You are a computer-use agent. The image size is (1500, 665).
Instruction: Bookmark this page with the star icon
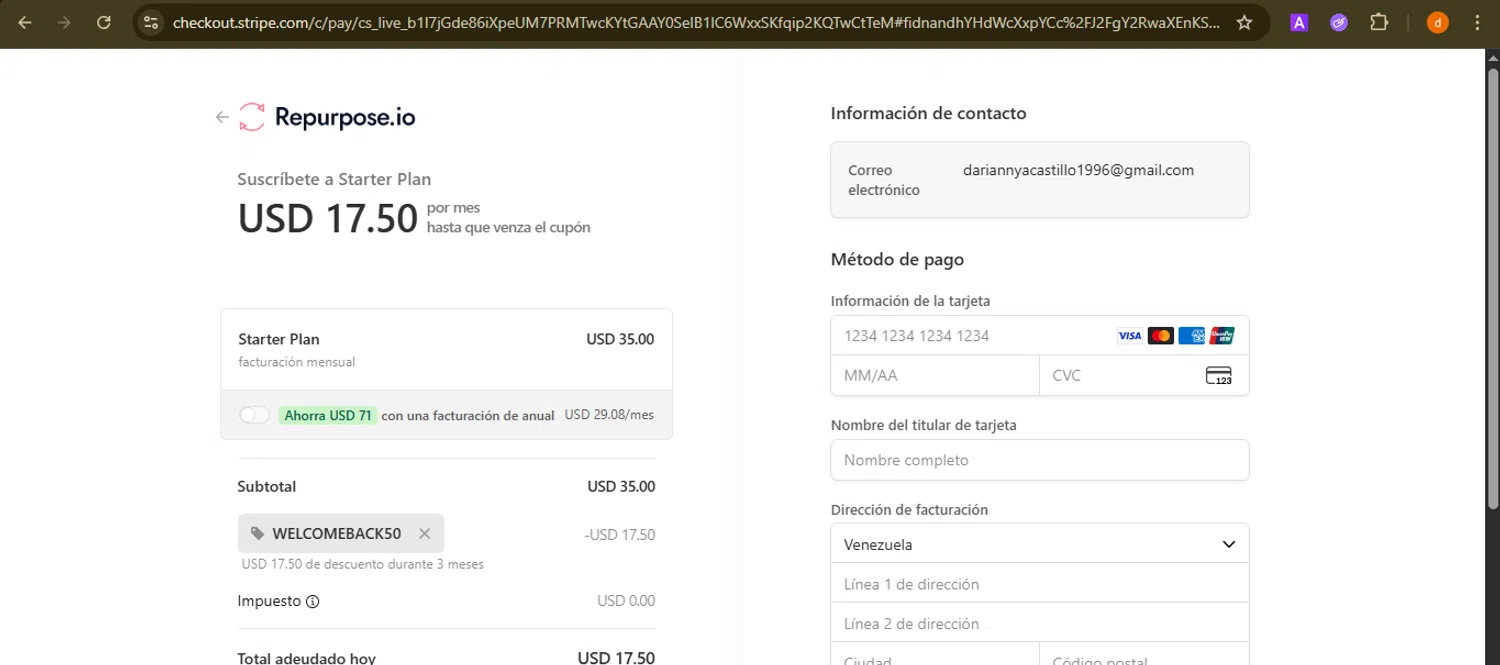[x=1244, y=22]
